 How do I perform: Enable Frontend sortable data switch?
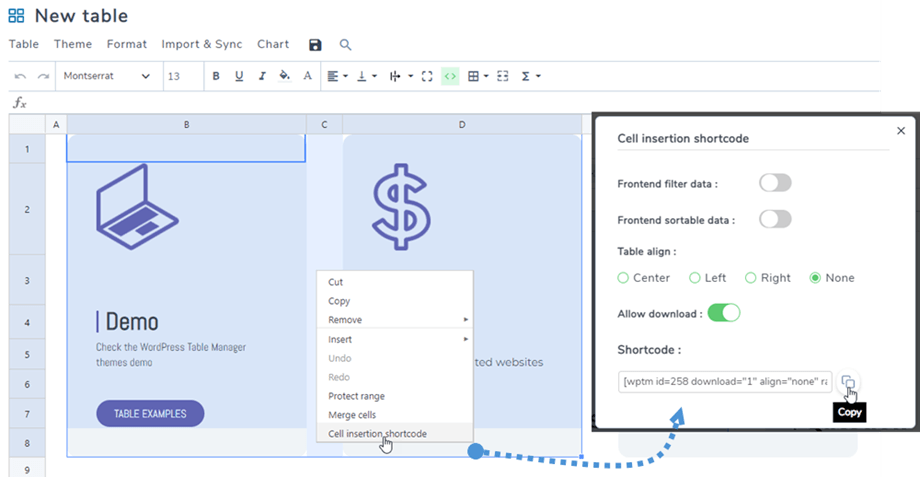coord(775,219)
